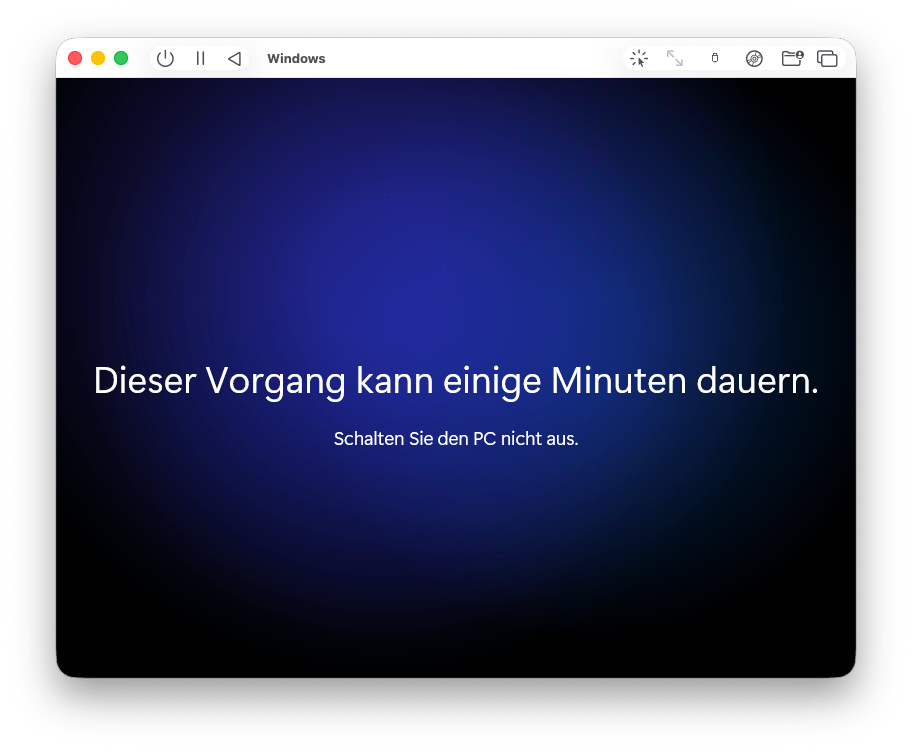Click the word "Dieser" in the heading
Image resolution: width=912 pixels, height=752 pixels.
[x=145, y=381]
